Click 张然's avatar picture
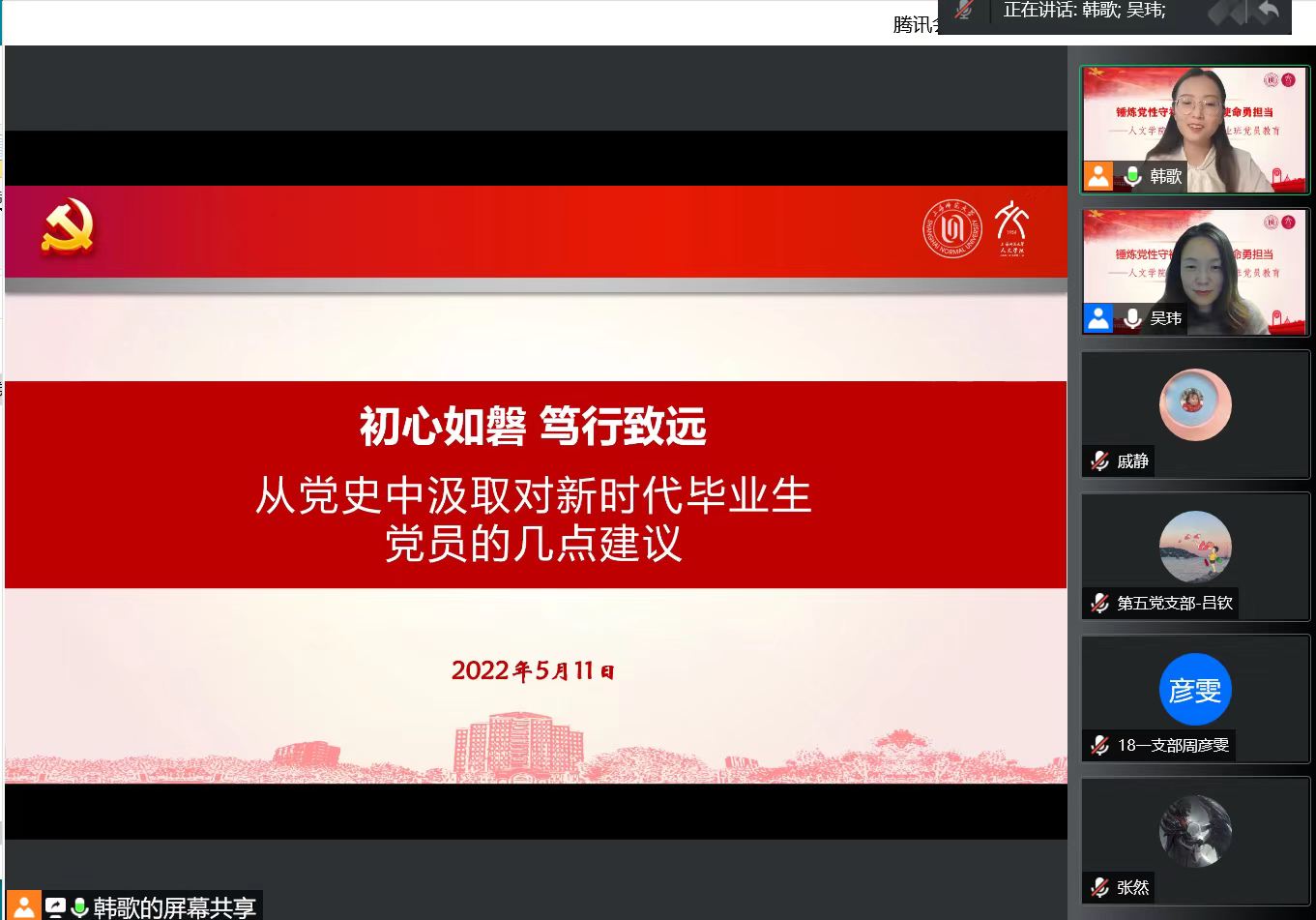 click(1195, 831)
